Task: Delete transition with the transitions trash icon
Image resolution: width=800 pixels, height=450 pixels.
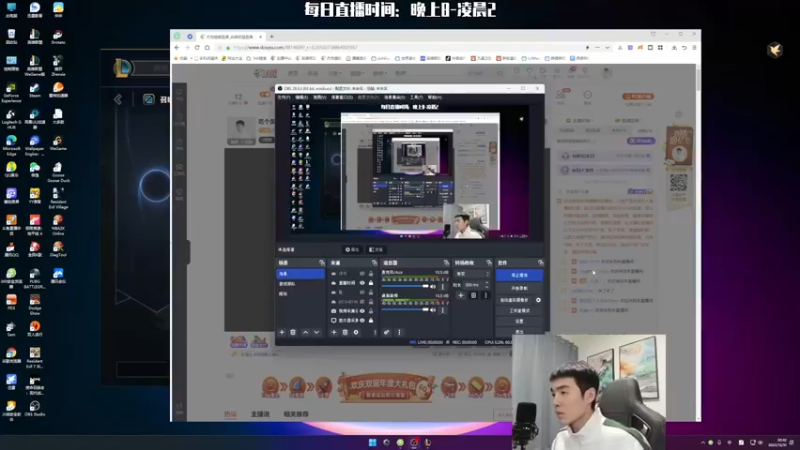Action: (x=473, y=295)
